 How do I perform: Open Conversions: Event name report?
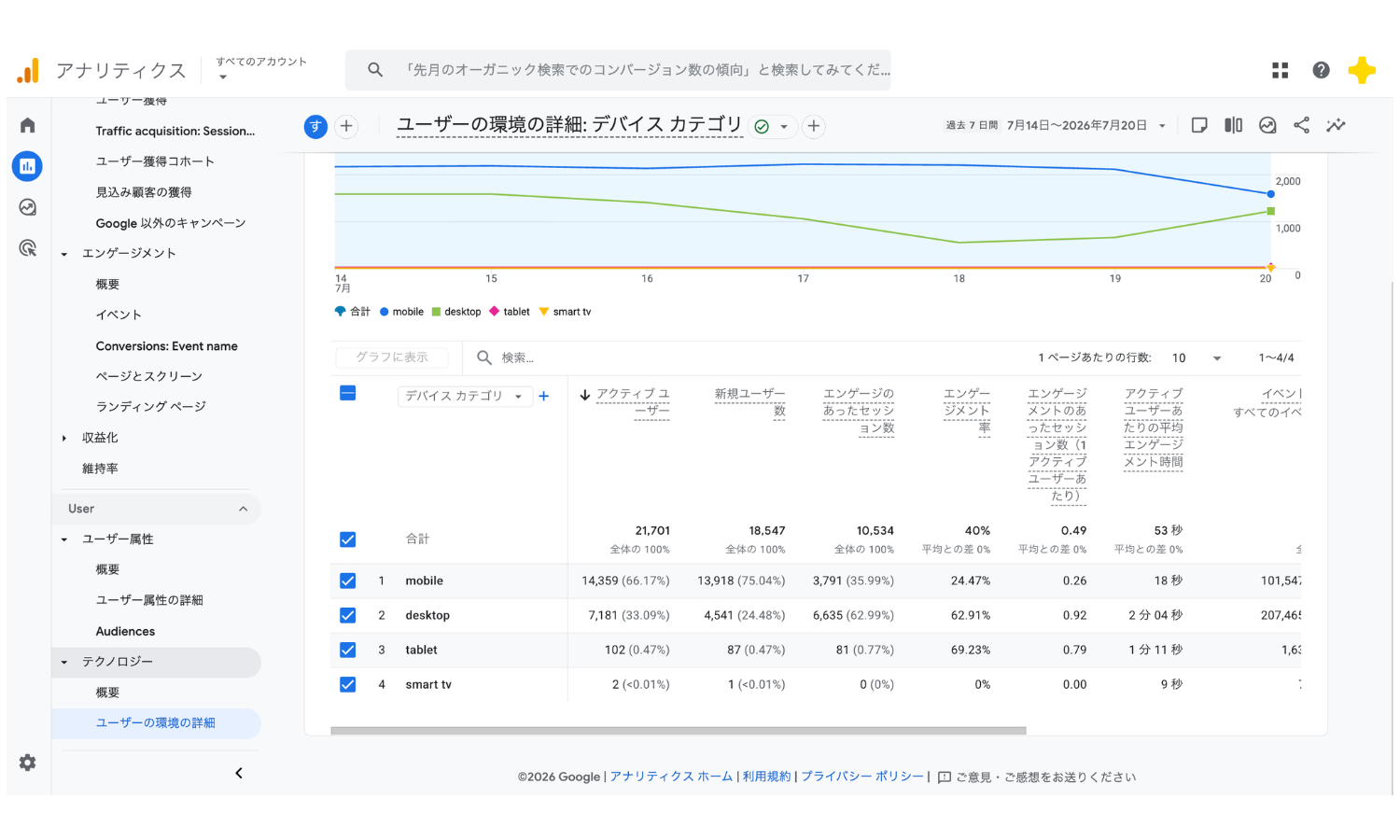tap(166, 345)
